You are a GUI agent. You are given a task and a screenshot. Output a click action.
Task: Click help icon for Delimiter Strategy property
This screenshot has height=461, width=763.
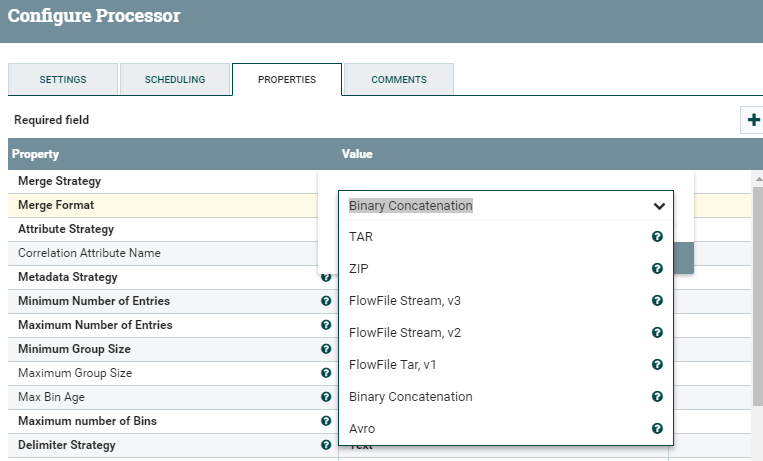click(326, 445)
